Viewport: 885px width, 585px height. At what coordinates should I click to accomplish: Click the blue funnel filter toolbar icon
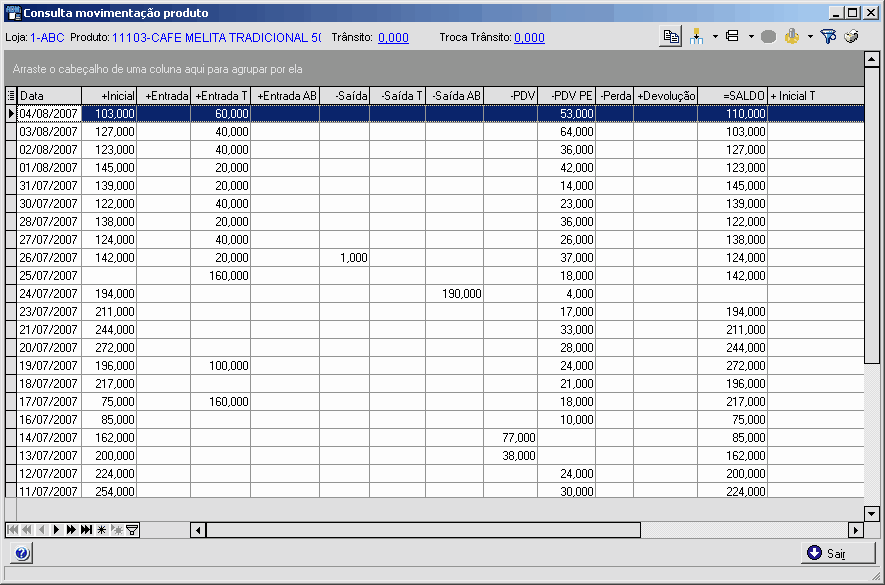(828, 37)
